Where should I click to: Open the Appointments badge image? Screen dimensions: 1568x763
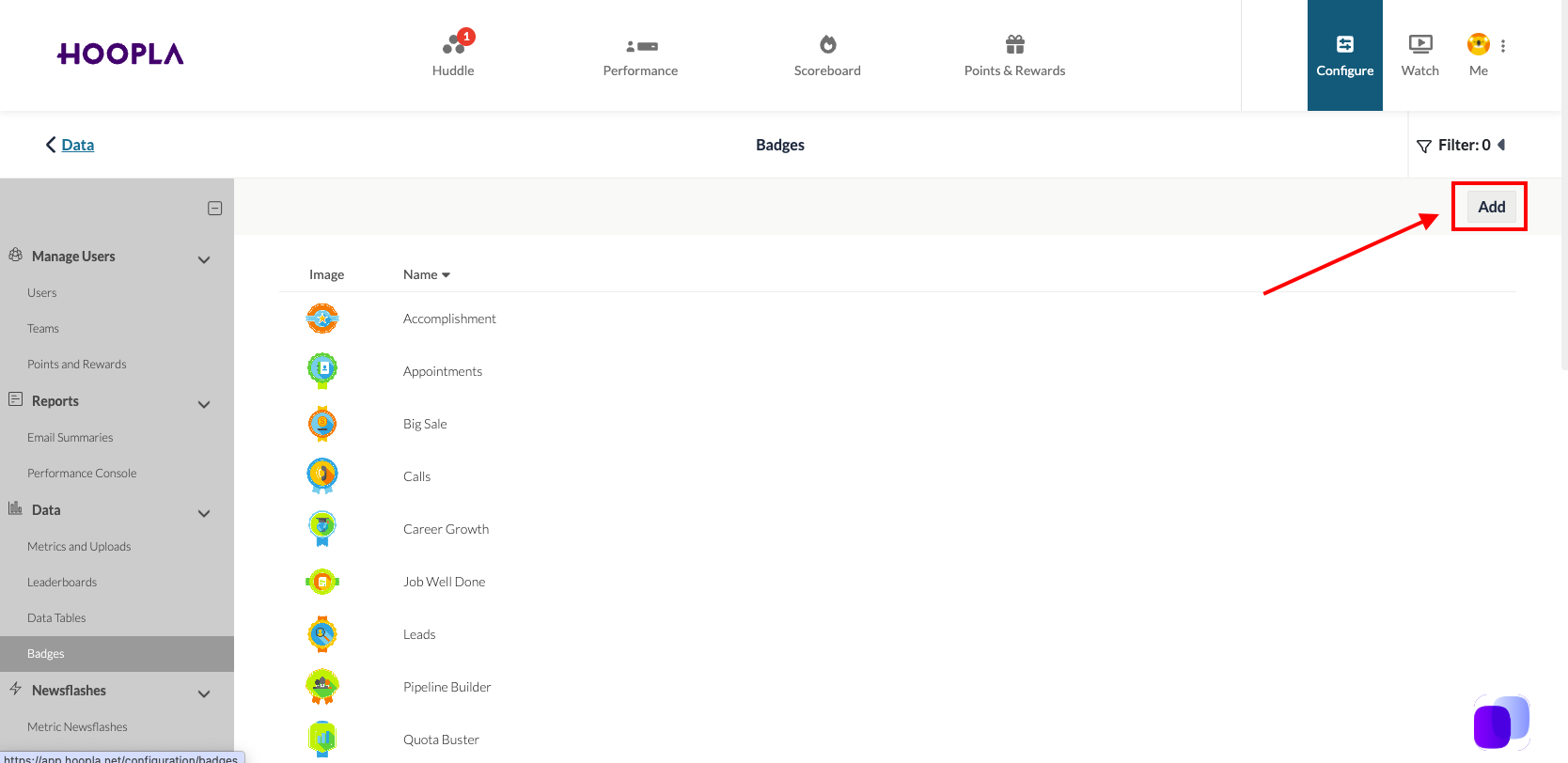click(x=322, y=370)
